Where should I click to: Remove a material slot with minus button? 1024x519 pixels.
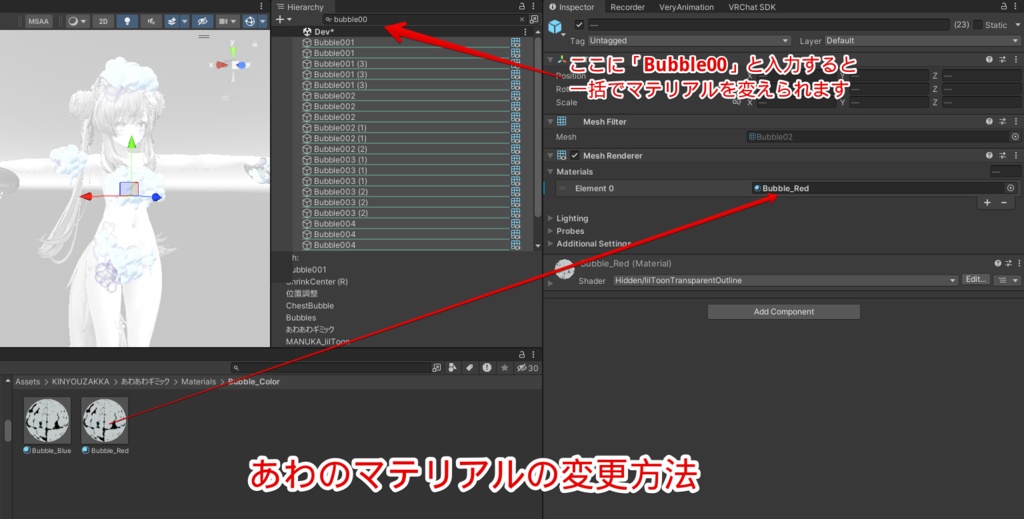click(1004, 203)
